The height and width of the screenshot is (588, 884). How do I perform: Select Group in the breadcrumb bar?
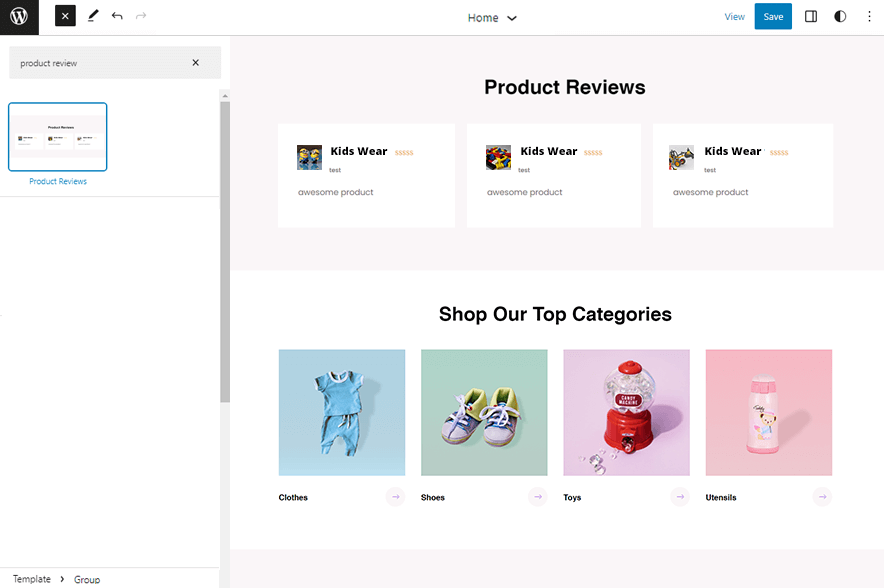pyautogui.click(x=87, y=579)
